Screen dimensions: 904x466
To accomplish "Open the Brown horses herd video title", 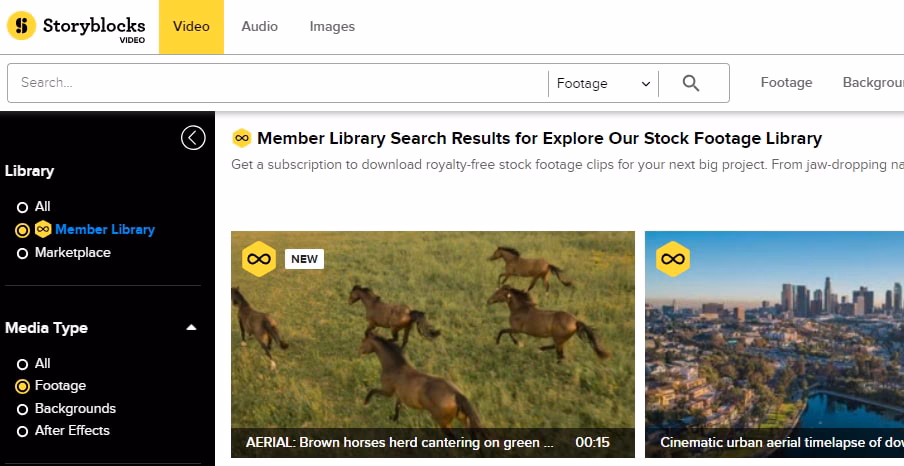I will coord(399,442).
